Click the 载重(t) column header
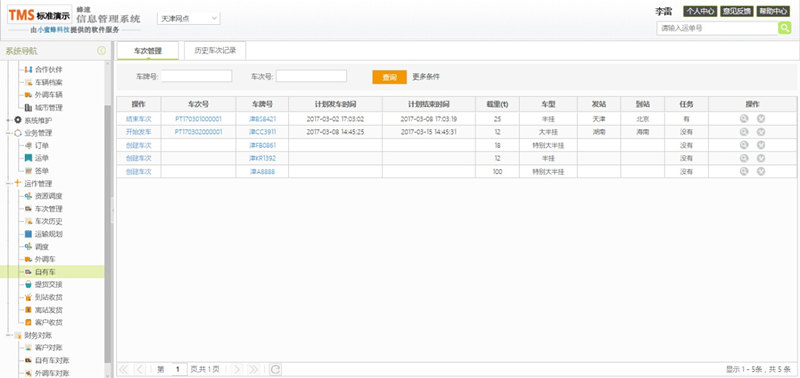 [x=497, y=104]
